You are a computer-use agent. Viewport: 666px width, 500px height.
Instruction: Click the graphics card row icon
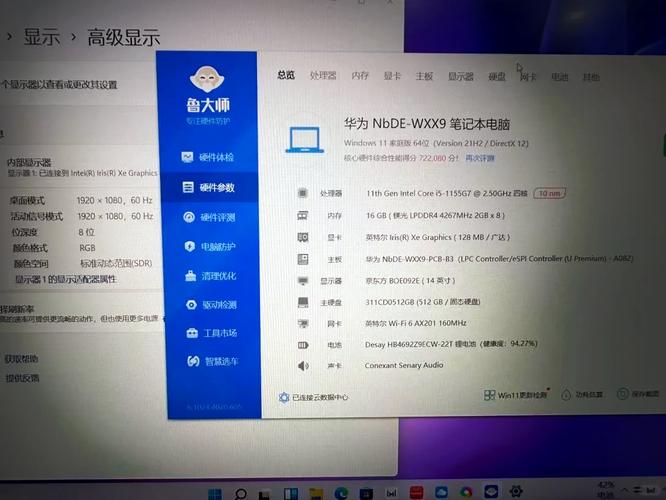[x=303, y=237]
